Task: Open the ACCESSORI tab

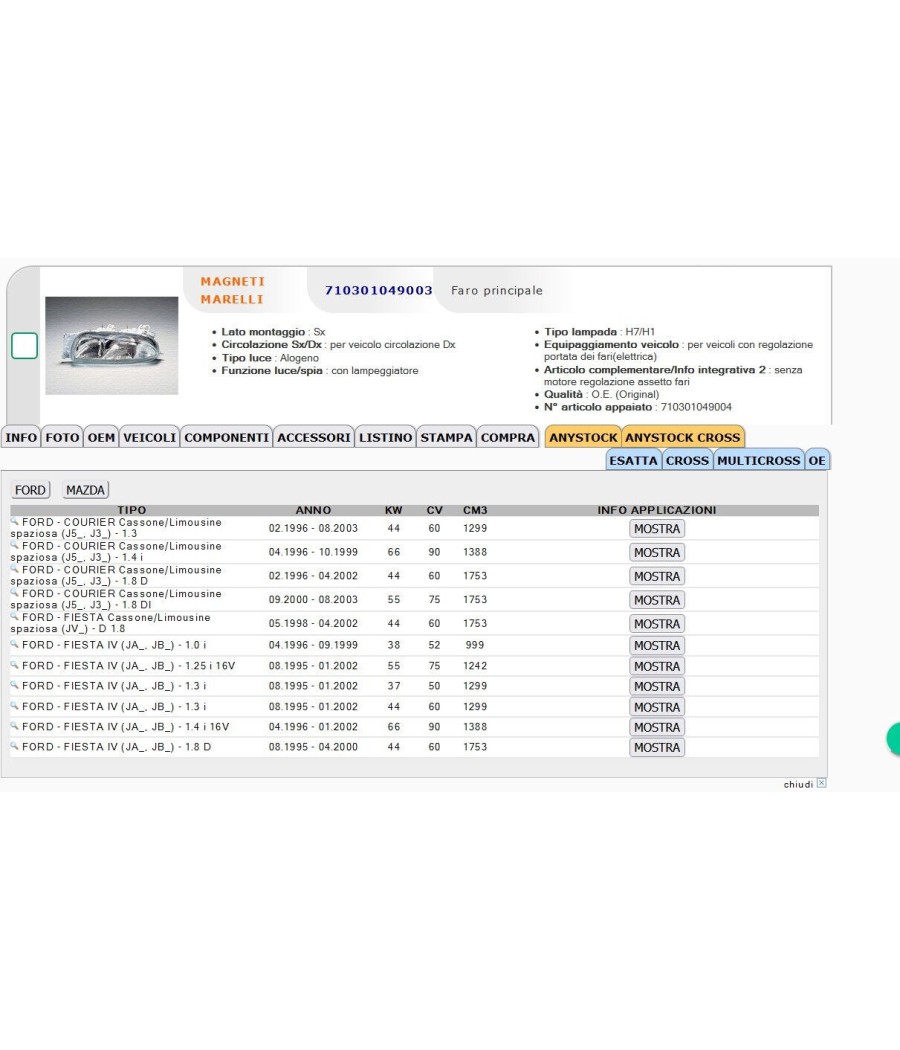Action: [x=314, y=437]
